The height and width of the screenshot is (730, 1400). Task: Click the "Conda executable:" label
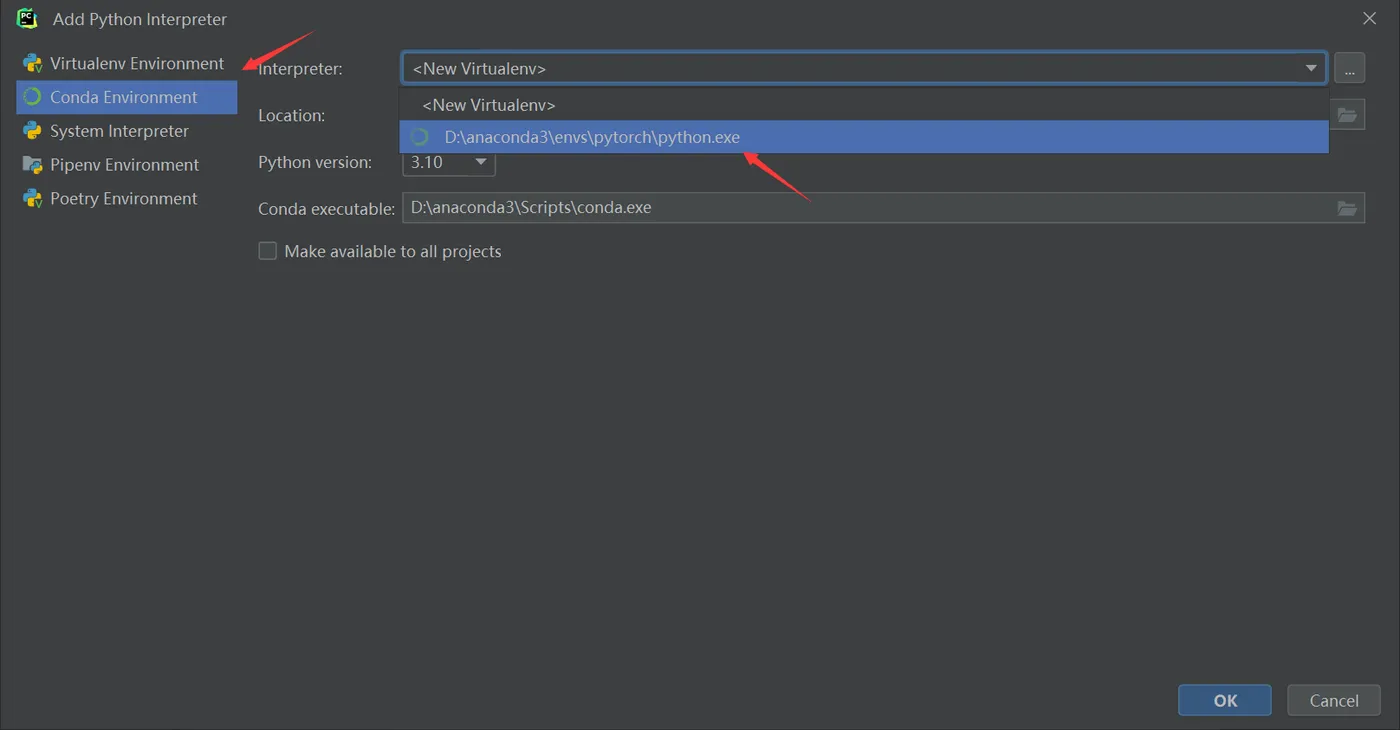tap(326, 209)
